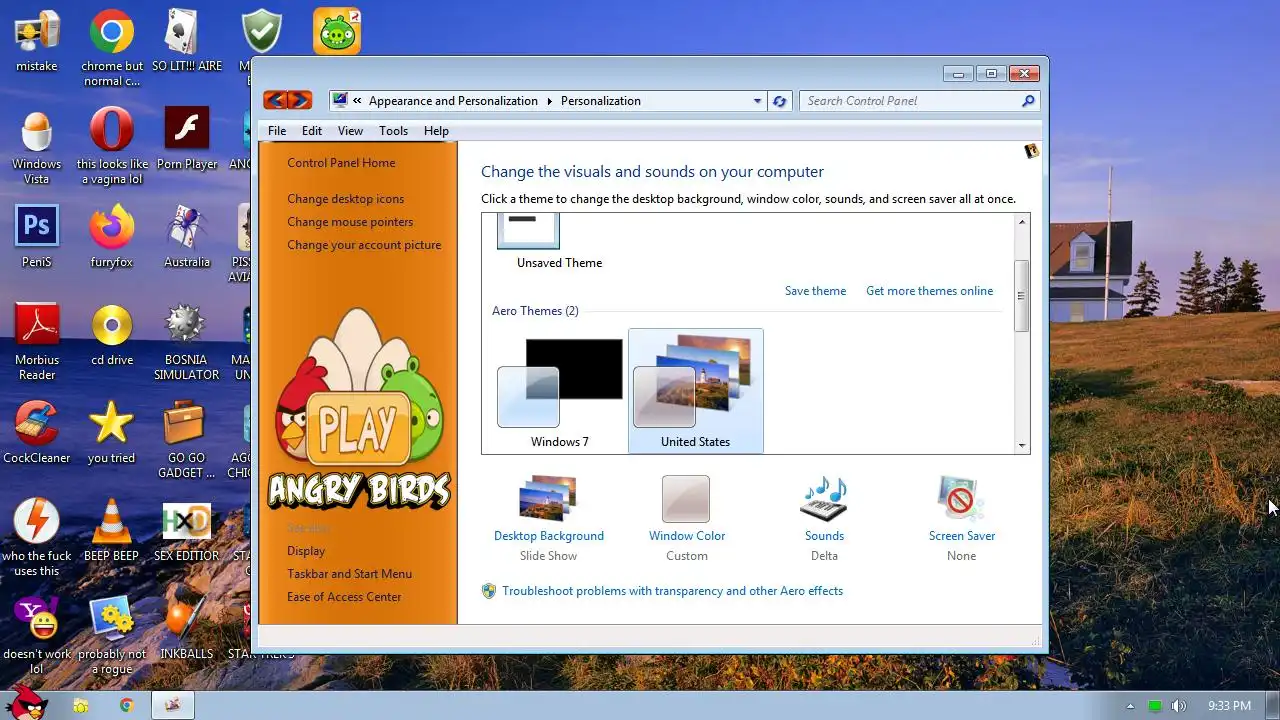Open the 'Australia' spider solitaire icon

[x=187, y=229]
